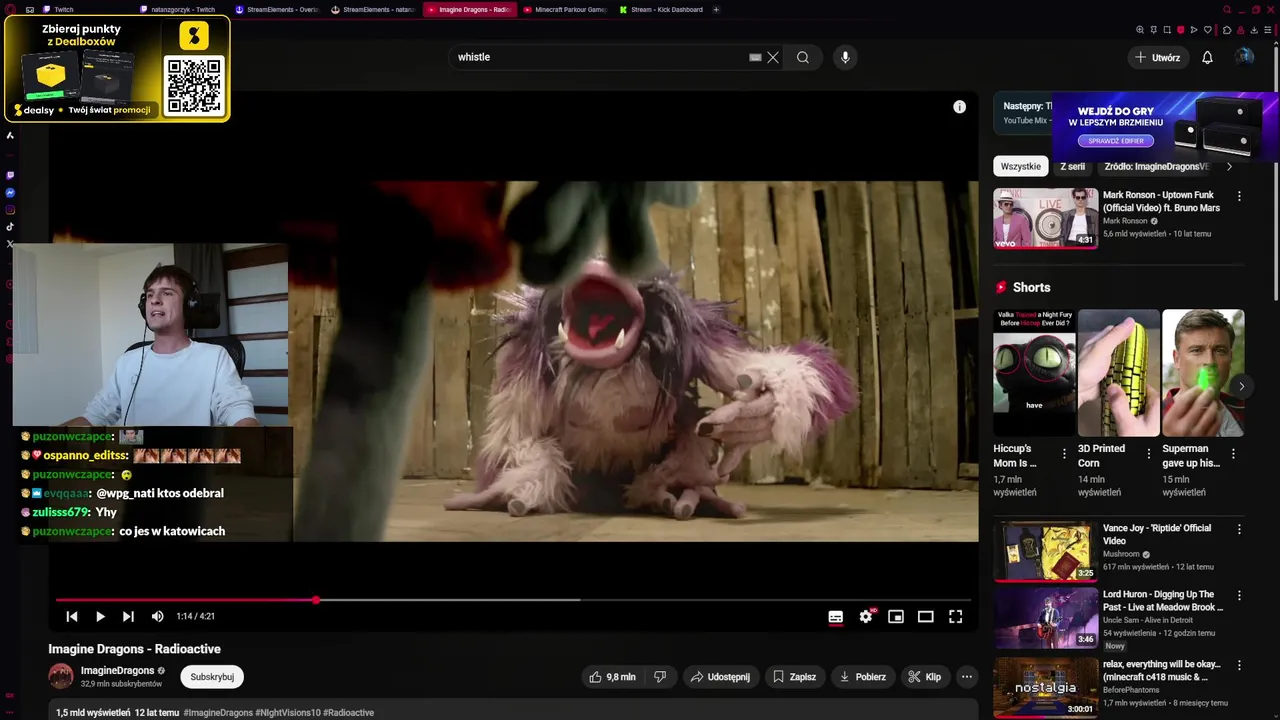The height and width of the screenshot is (720, 1280).
Task: Open the Uptown Funk video thumbnail
Action: (1045, 218)
